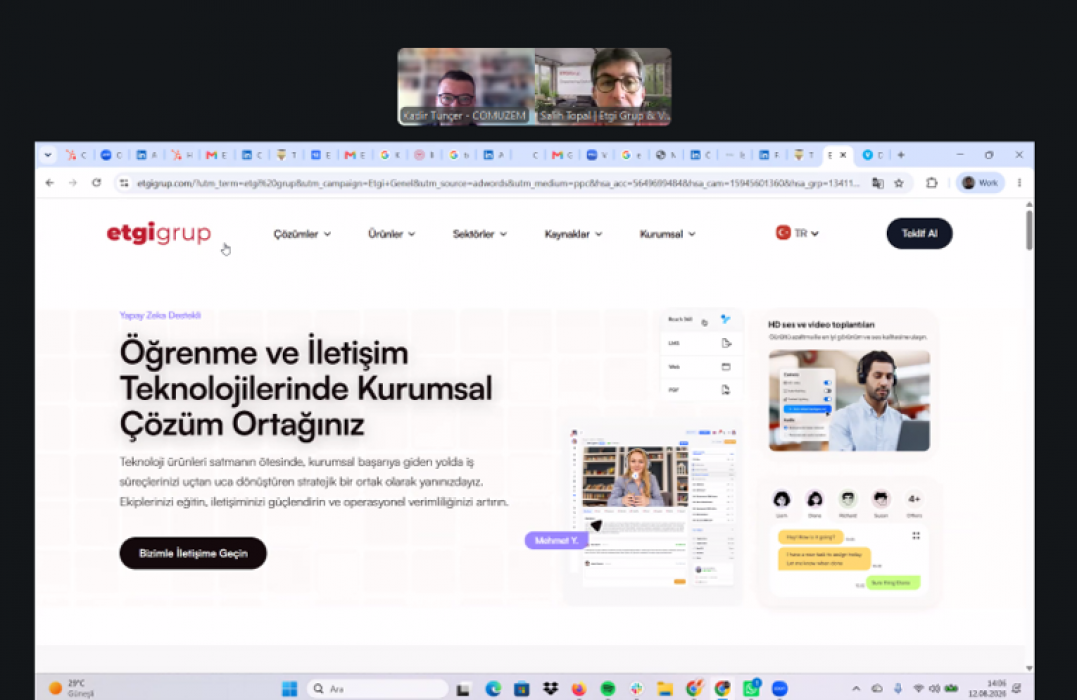Viewport: 1077px width, 700px height.
Task: Reload the page with the refresh icon
Action: pos(96,183)
